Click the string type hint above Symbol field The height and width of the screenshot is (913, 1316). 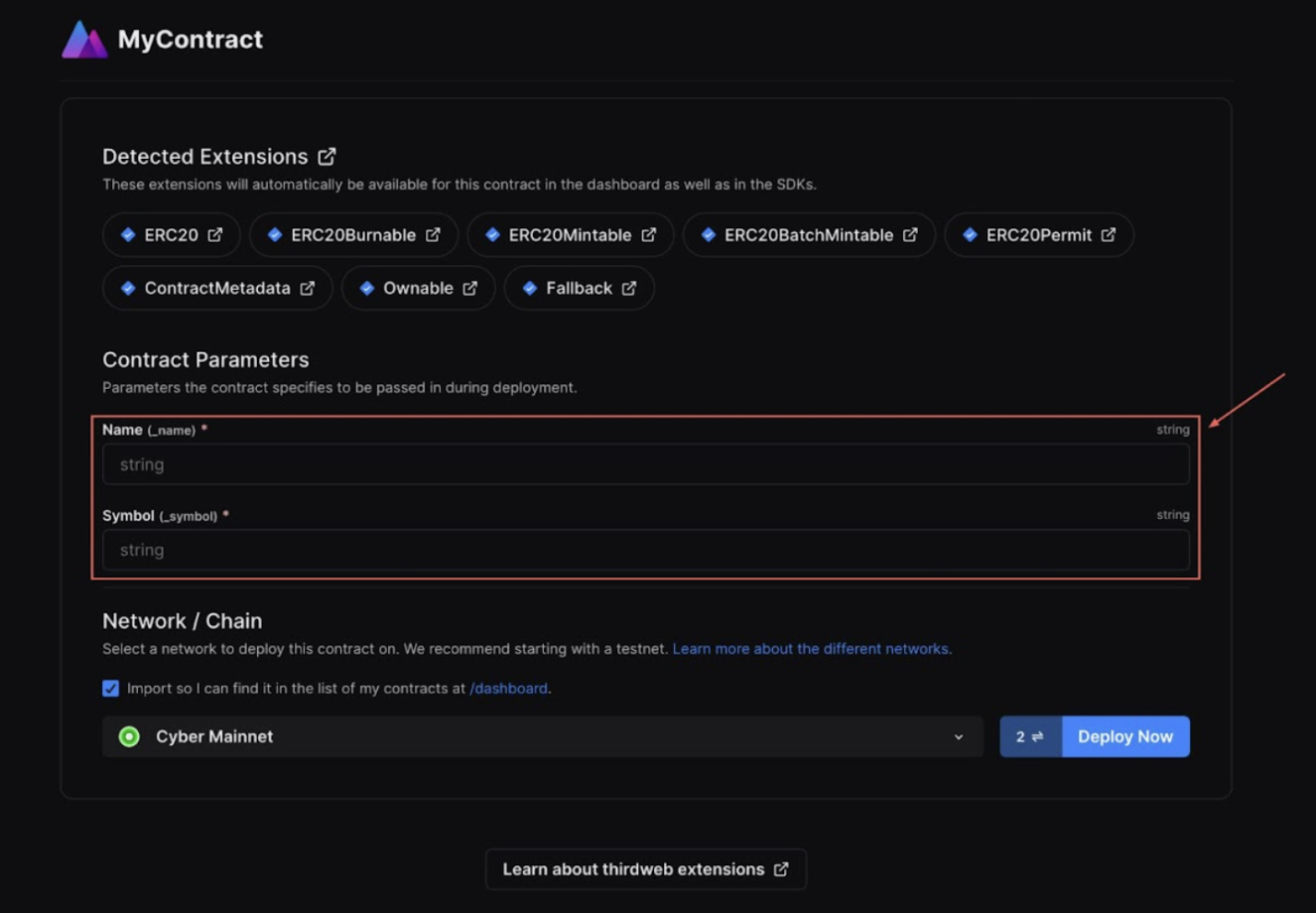tap(1173, 515)
